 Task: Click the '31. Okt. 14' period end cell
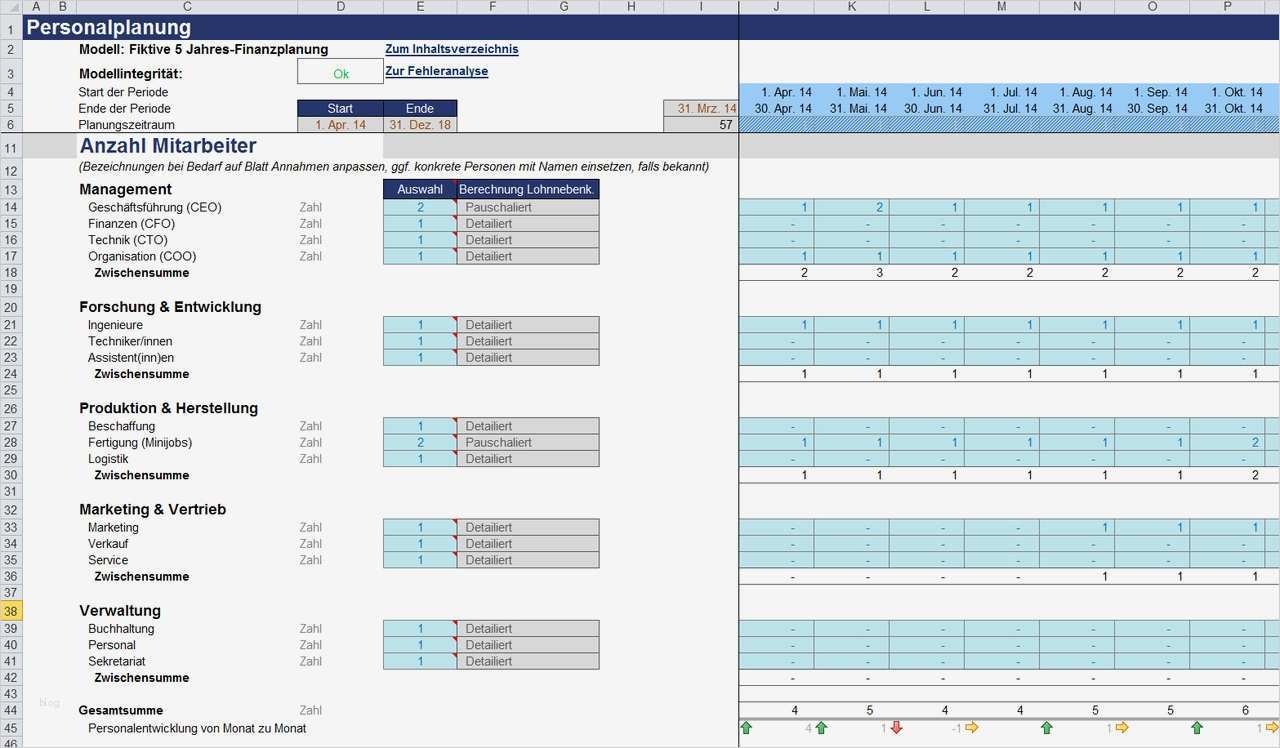(1227, 108)
